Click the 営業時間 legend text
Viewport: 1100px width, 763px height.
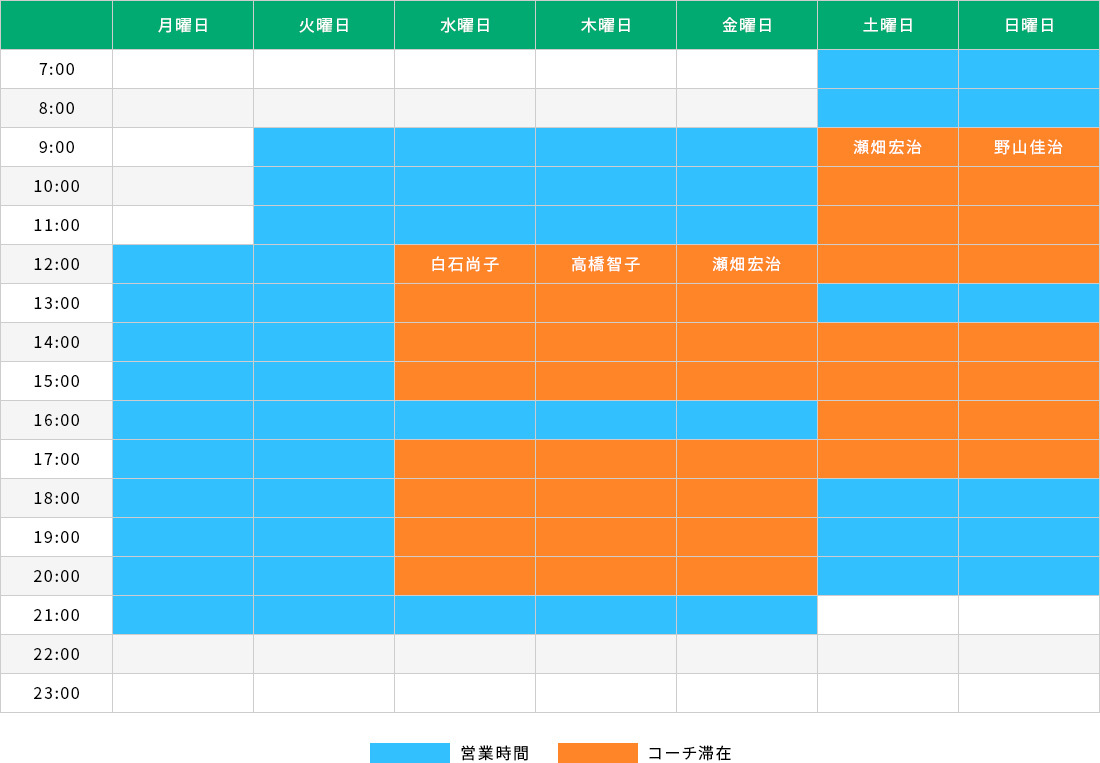point(495,753)
